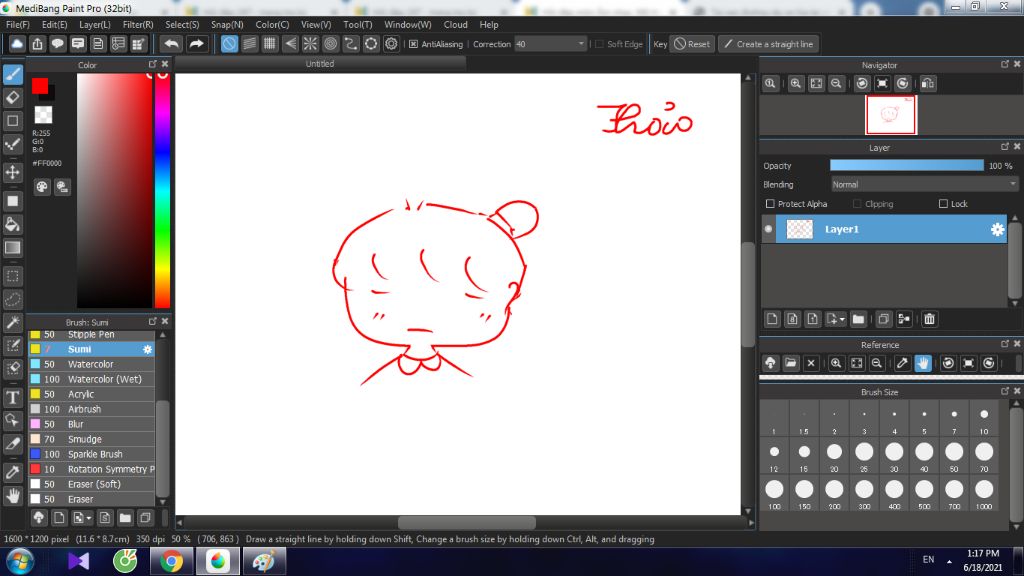Select the Hand tool in left toolbar

pos(12,496)
